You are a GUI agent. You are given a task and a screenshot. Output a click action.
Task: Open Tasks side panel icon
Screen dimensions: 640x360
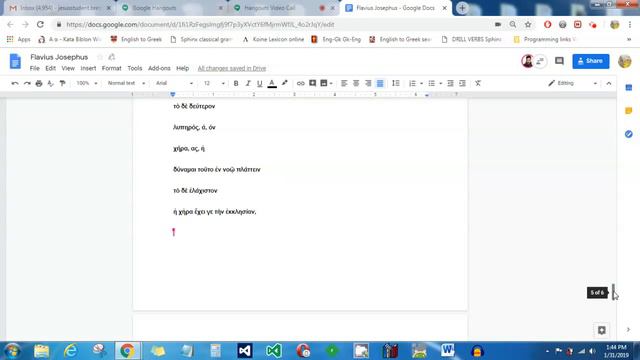(629, 134)
